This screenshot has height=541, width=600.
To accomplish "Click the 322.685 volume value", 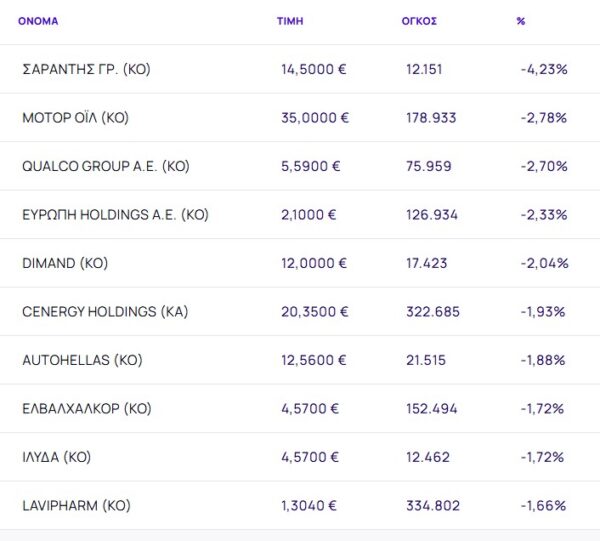I will [433, 312].
